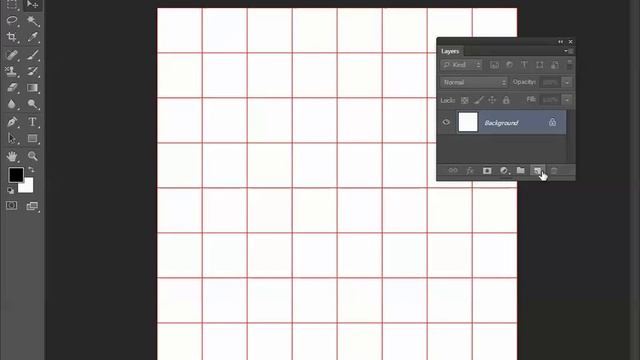Filter layers for pixel layers
Screen dimensions: 640x360
(x=494, y=65)
